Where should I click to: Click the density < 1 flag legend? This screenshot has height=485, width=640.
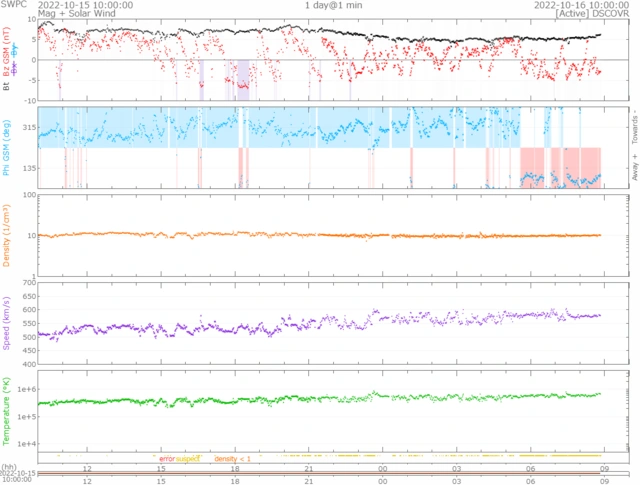click(233, 458)
